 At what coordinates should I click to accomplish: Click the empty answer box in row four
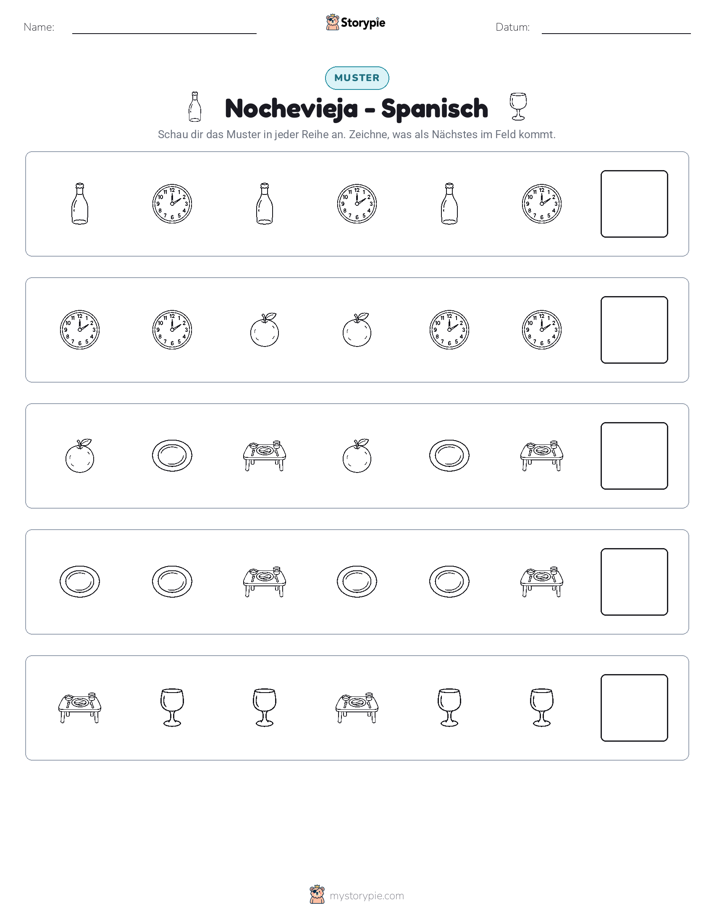634,582
